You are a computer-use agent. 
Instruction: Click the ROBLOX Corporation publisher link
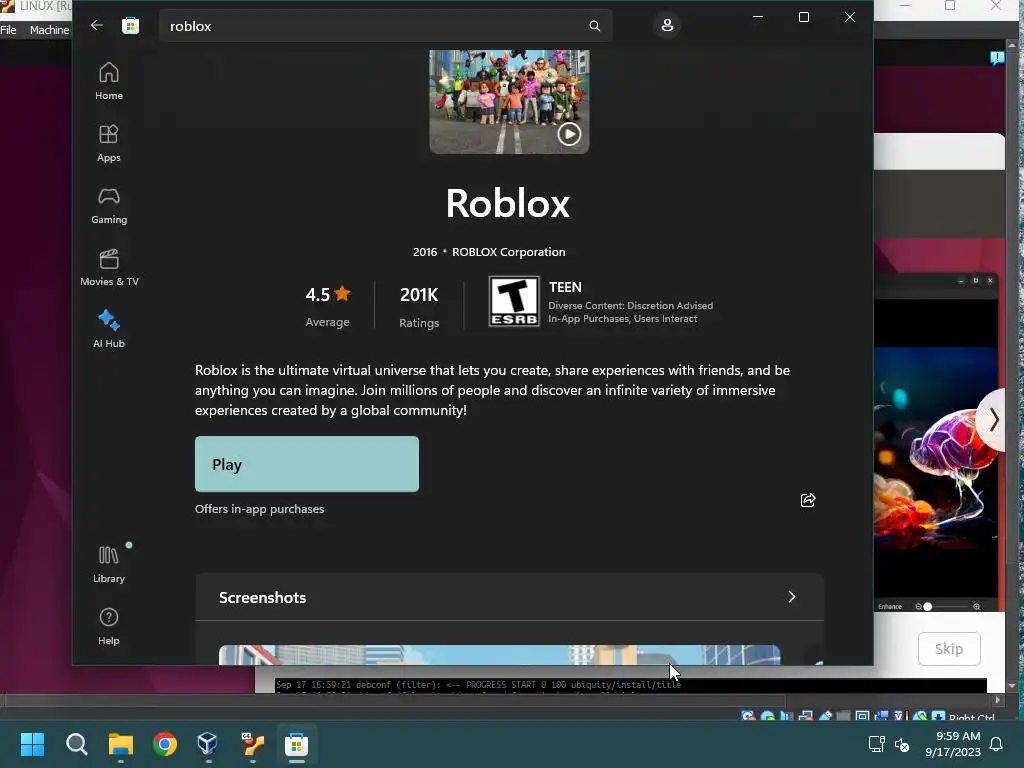coord(509,252)
